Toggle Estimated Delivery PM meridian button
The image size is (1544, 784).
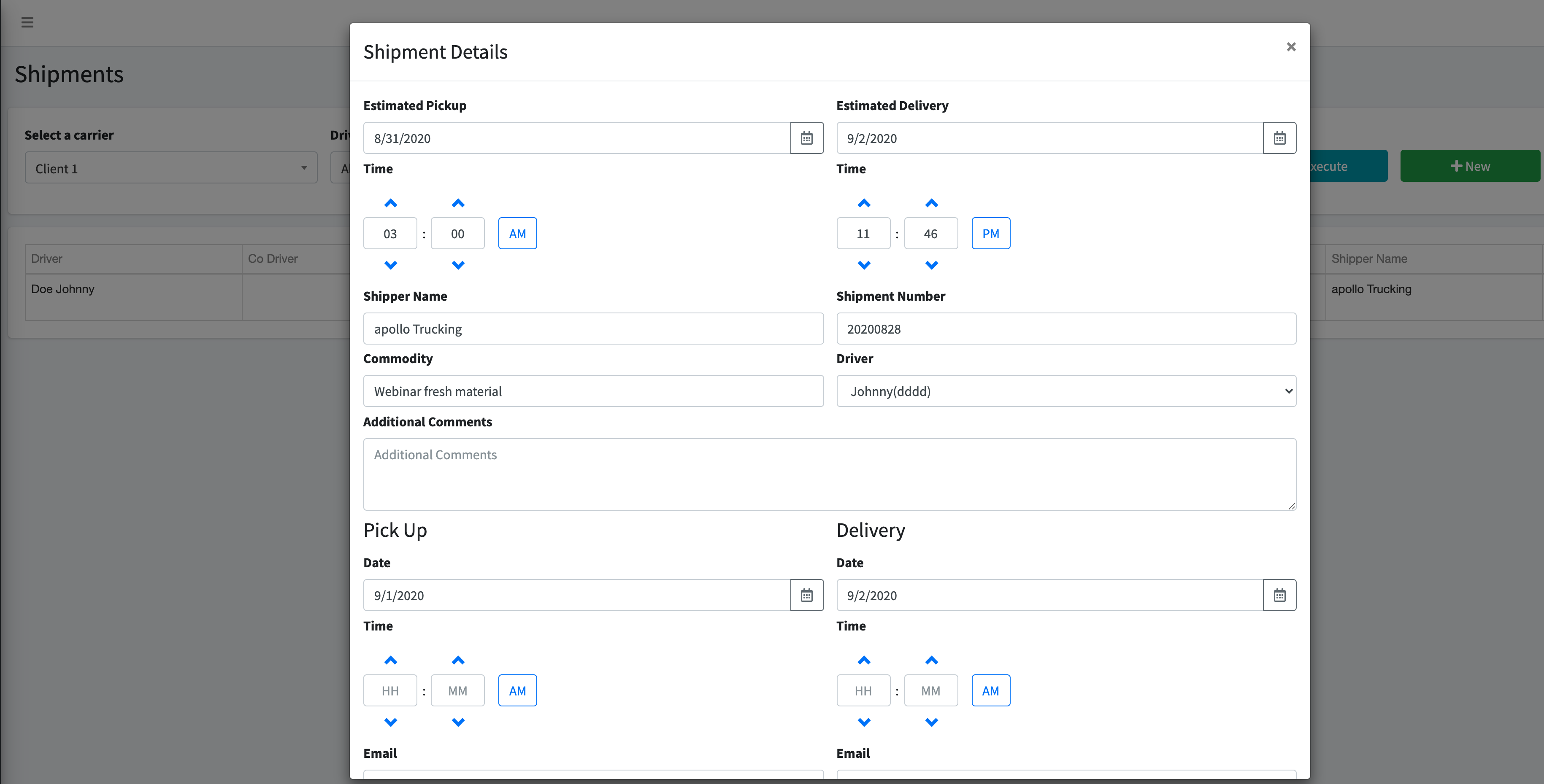pos(991,234)
